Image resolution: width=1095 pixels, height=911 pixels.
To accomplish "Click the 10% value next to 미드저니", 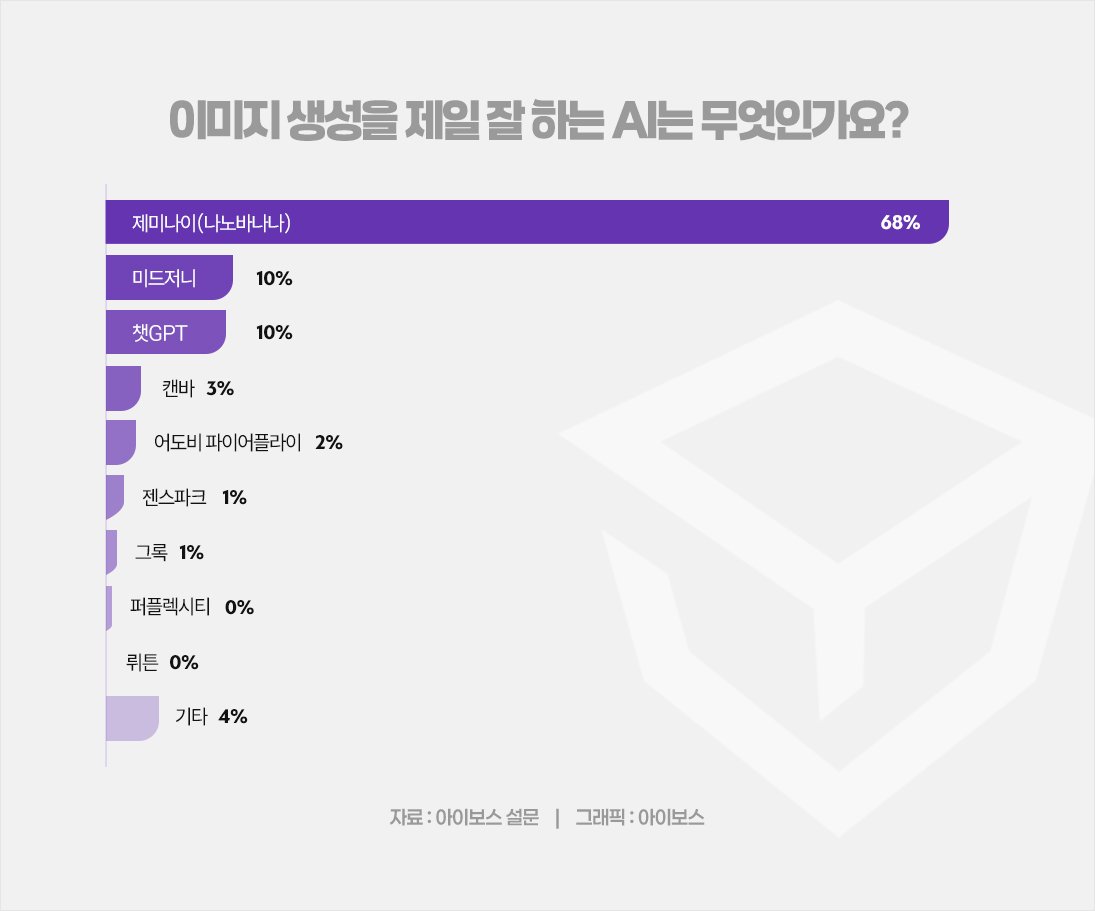I will [274, 279].
